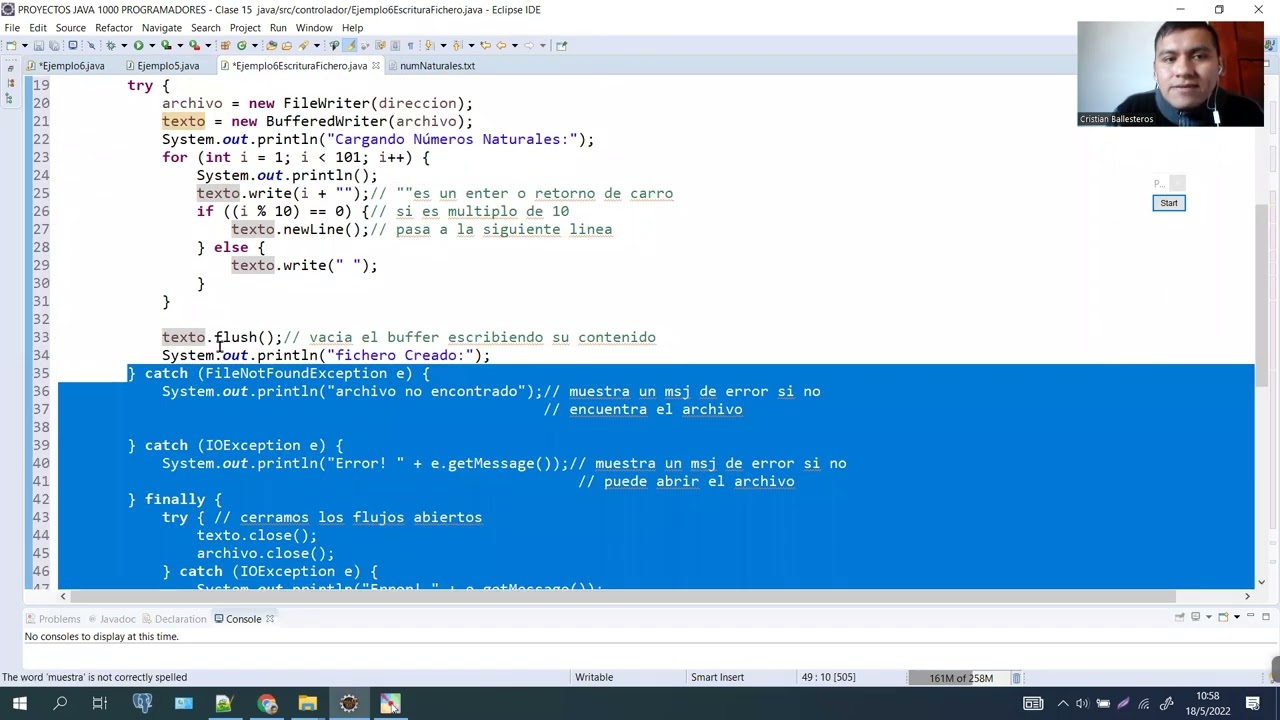This screenshot has height=720, width=1280.
Task: Toggle Skip All Breakpoints
Action: point(91,45)
